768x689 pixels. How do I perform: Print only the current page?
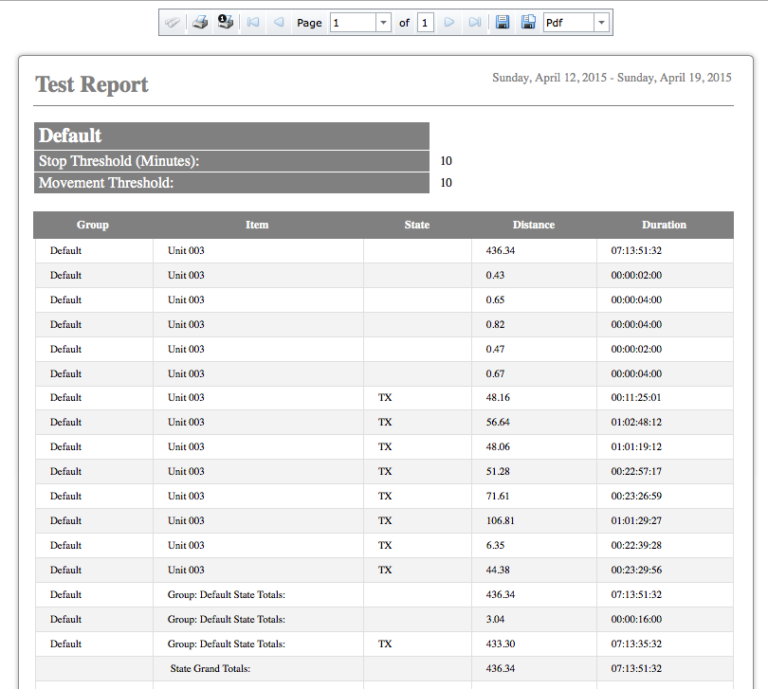(225, 23)
